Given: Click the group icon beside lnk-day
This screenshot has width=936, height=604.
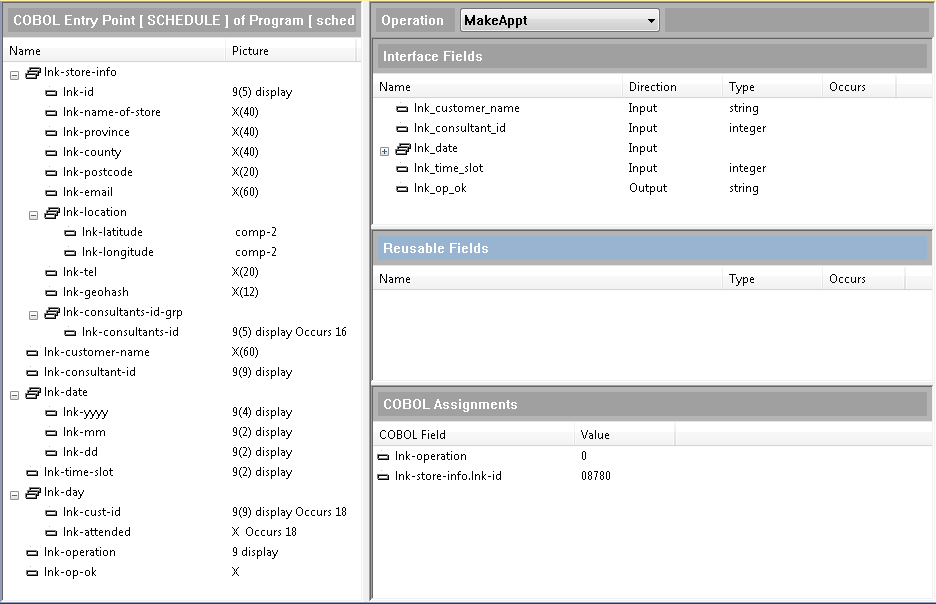Looking at the screenshot, I should [x=33, y=492].
